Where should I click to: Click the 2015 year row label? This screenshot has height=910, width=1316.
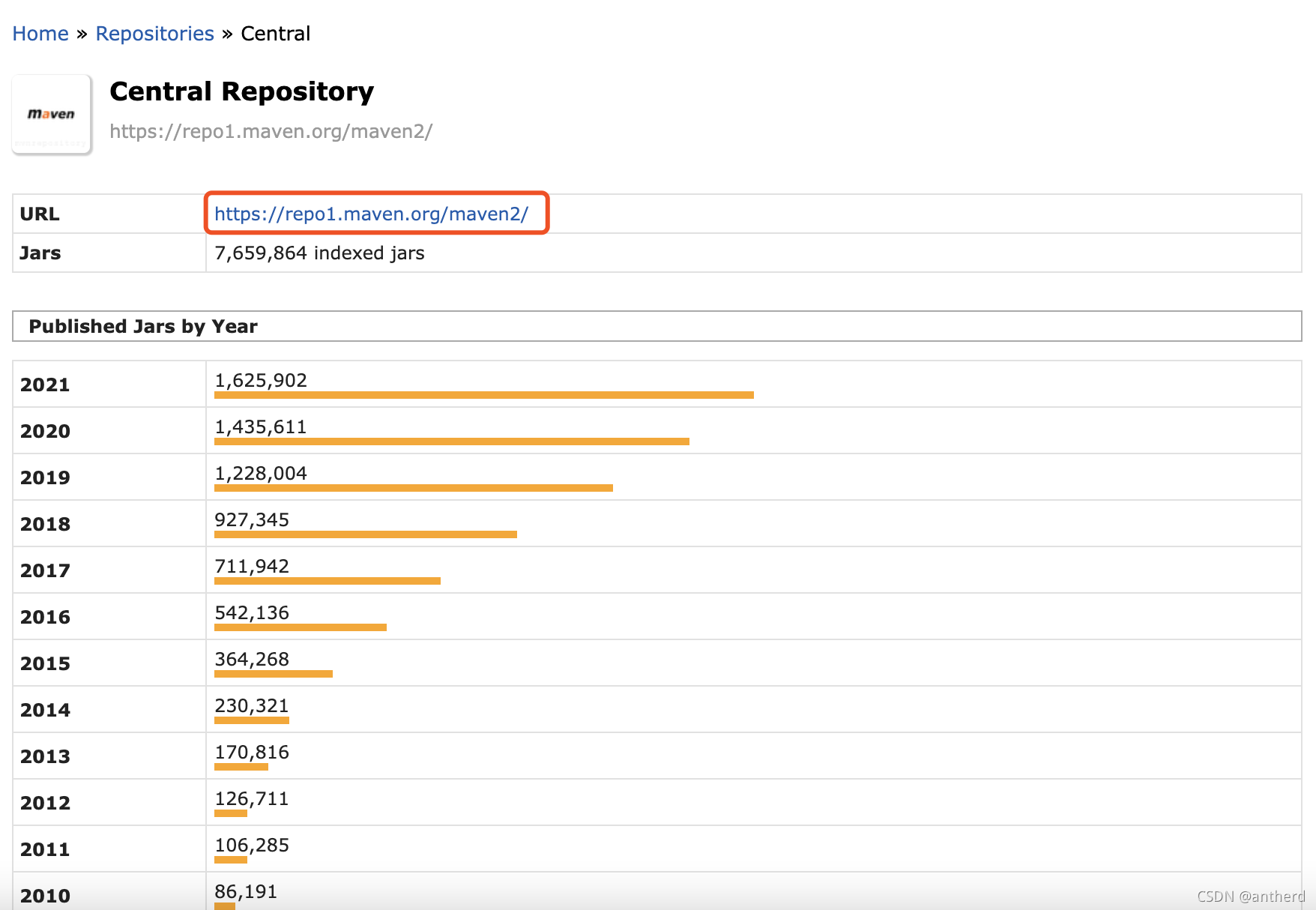45,663
